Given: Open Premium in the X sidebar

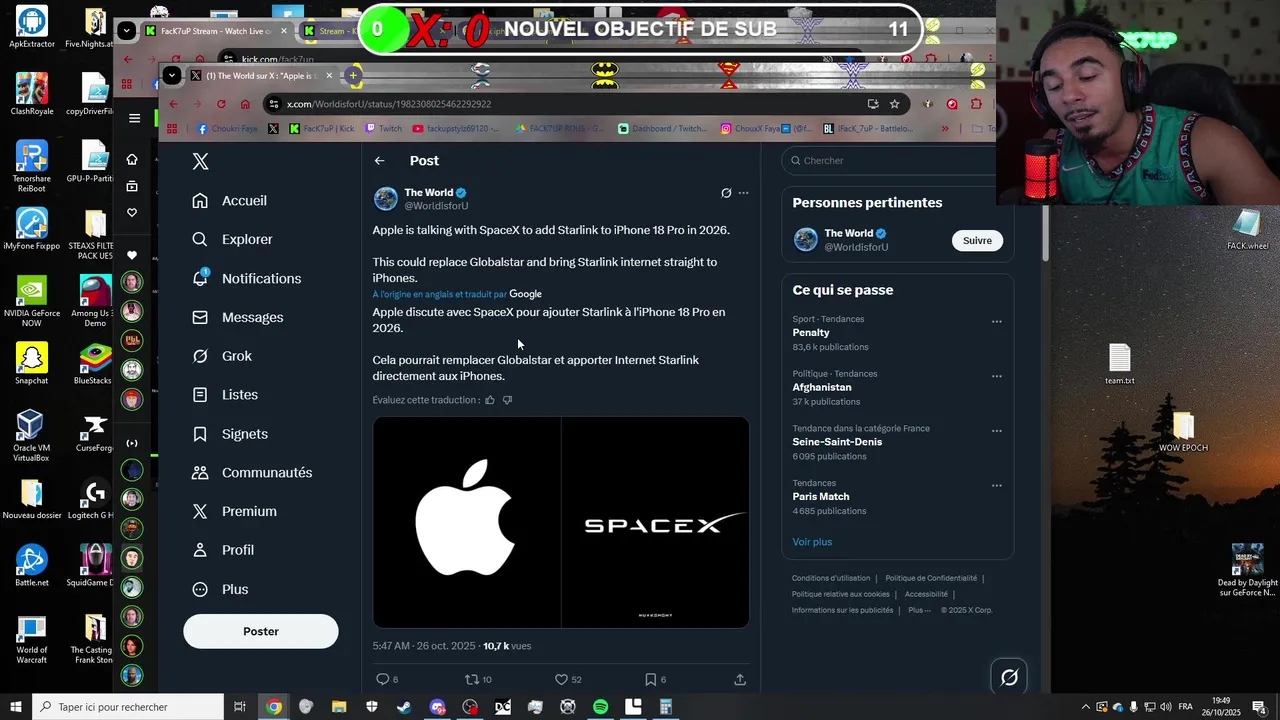Looking at the screenshot, I should pyautogui.click(x=233, y=511).
